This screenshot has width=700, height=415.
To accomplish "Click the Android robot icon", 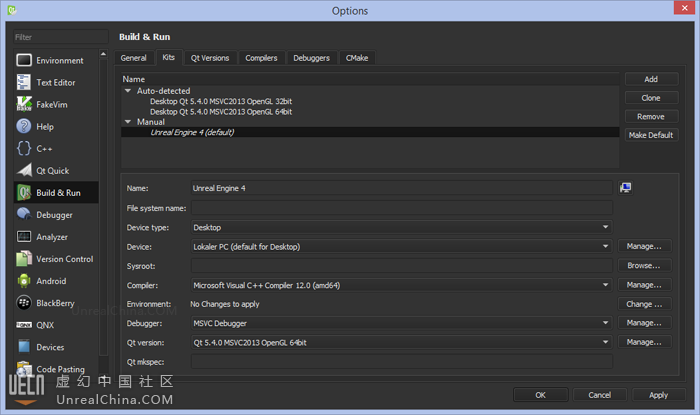I will pos(24,281).
